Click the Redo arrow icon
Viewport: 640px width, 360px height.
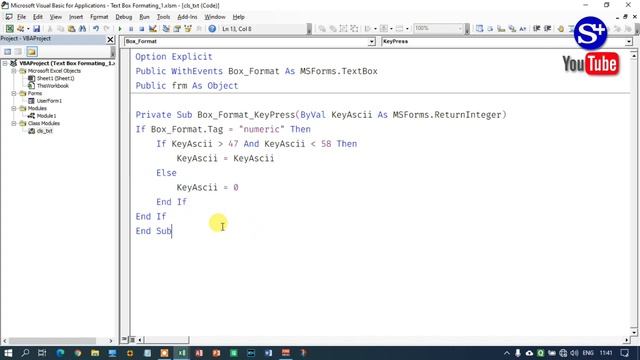coord(107,29)
